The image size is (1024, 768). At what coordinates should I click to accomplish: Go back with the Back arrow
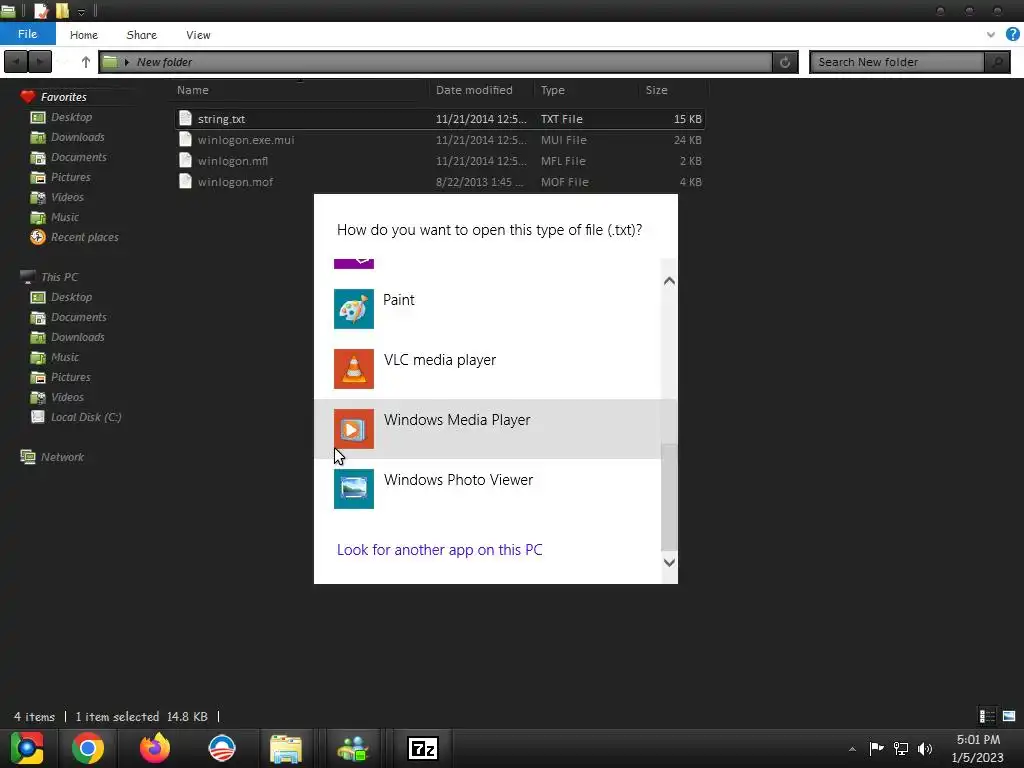pos(16,62)
